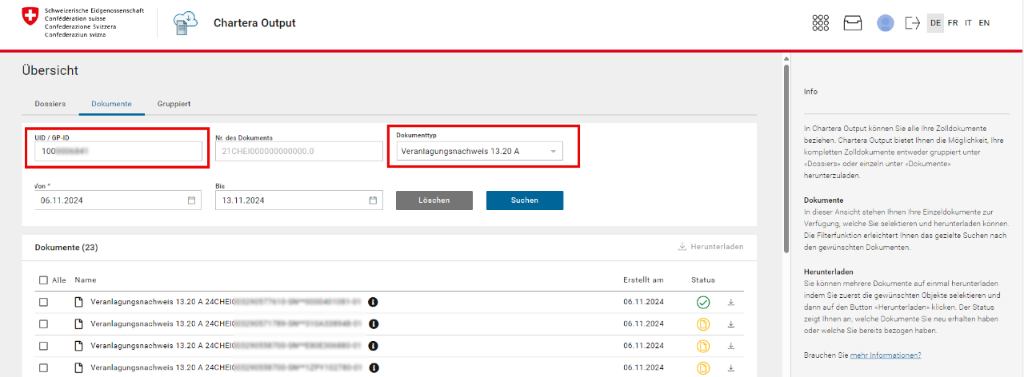
Task: Focus the Nr. des Dokuments input field
Action: 298,151
